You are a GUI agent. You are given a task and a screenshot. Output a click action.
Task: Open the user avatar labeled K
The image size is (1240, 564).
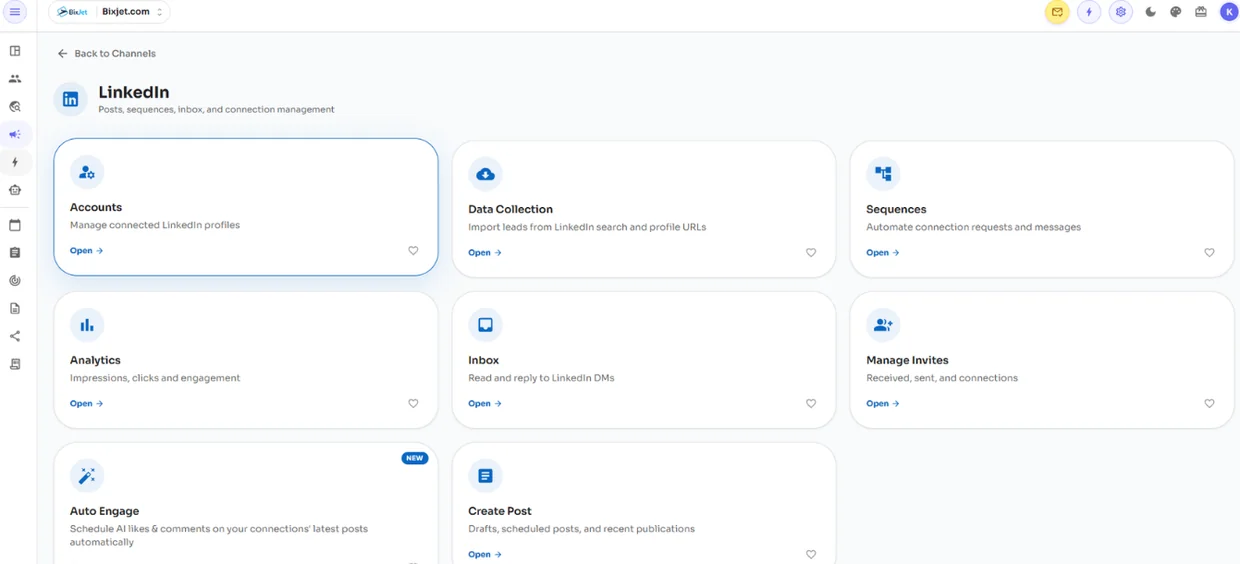click(1228, 12)
